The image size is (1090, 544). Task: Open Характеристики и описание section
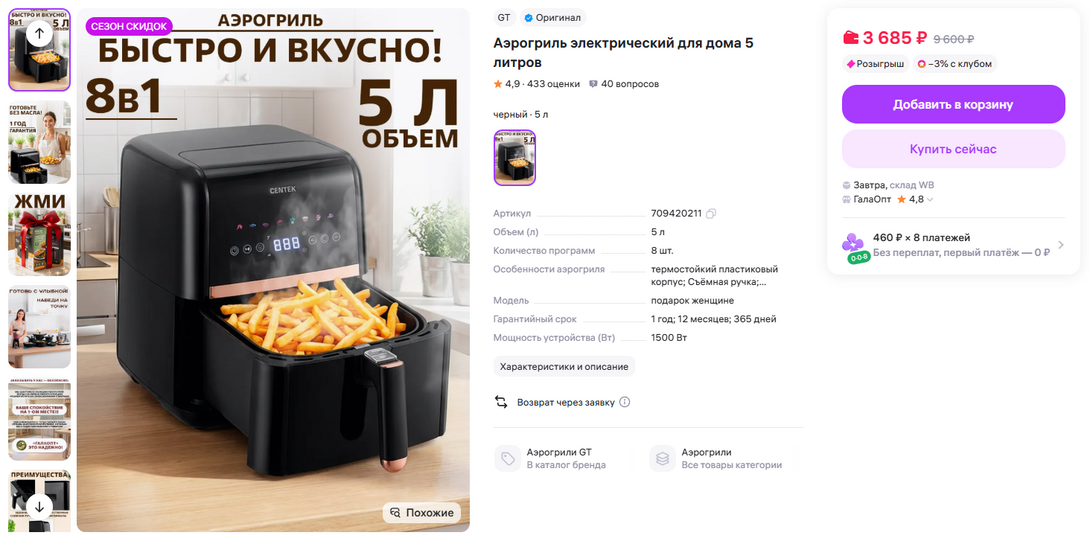[564, 366]
